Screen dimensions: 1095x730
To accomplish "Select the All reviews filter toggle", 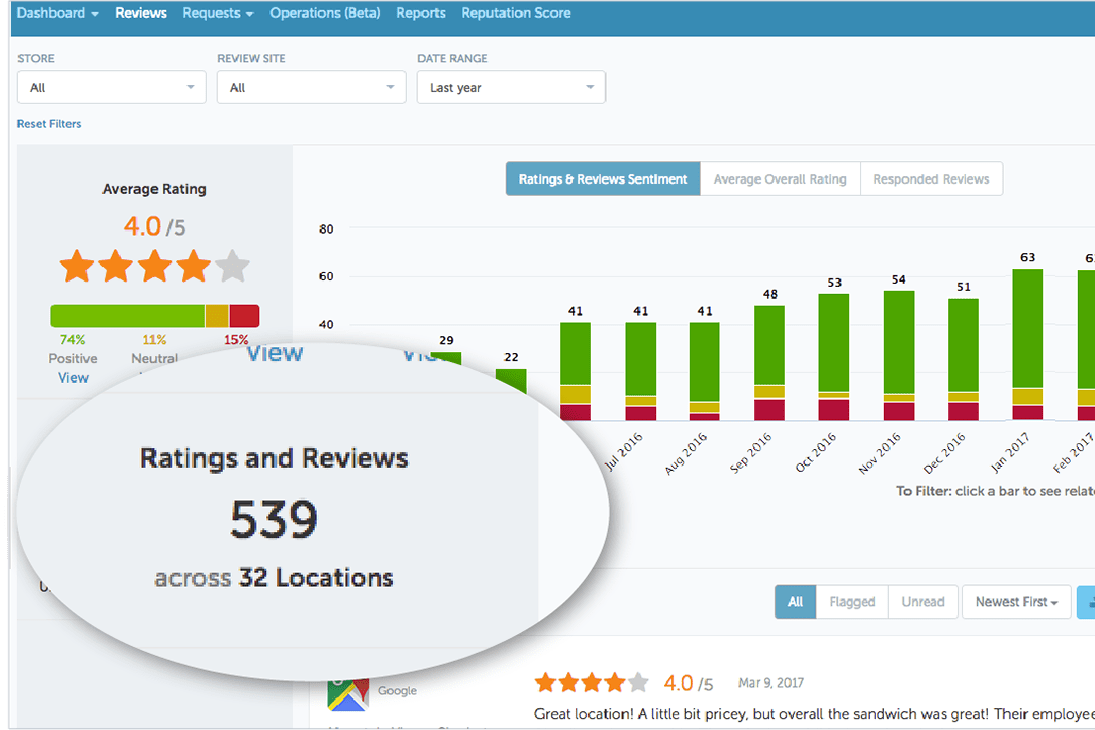I will pyautogui.click(x=795, y=602).
